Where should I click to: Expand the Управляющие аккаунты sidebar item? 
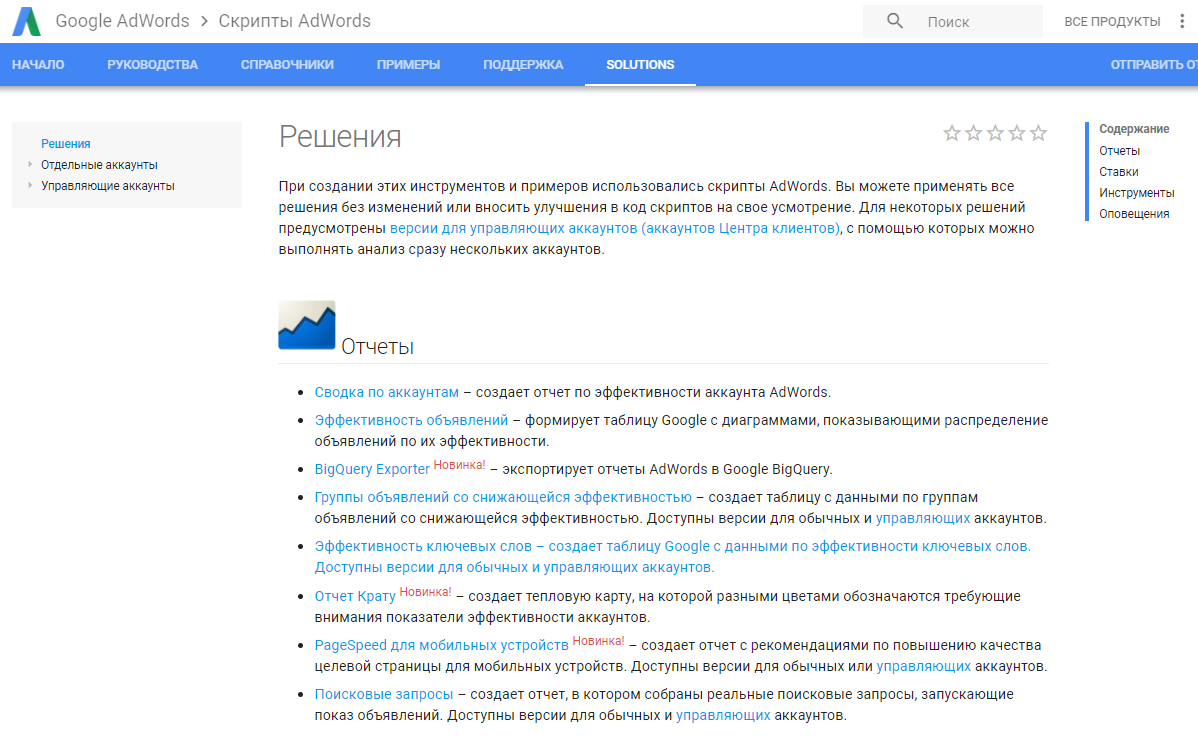point(30,185)
